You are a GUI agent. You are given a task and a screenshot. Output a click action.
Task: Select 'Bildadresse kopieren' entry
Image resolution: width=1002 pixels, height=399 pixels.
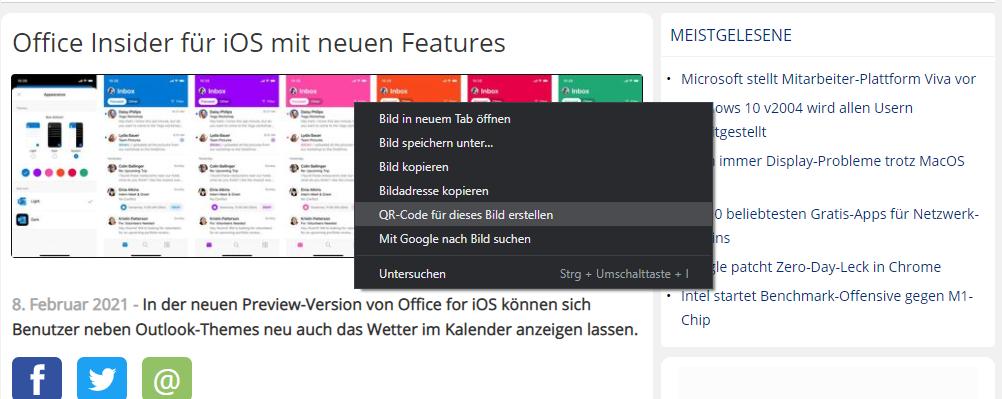point(533,191)
